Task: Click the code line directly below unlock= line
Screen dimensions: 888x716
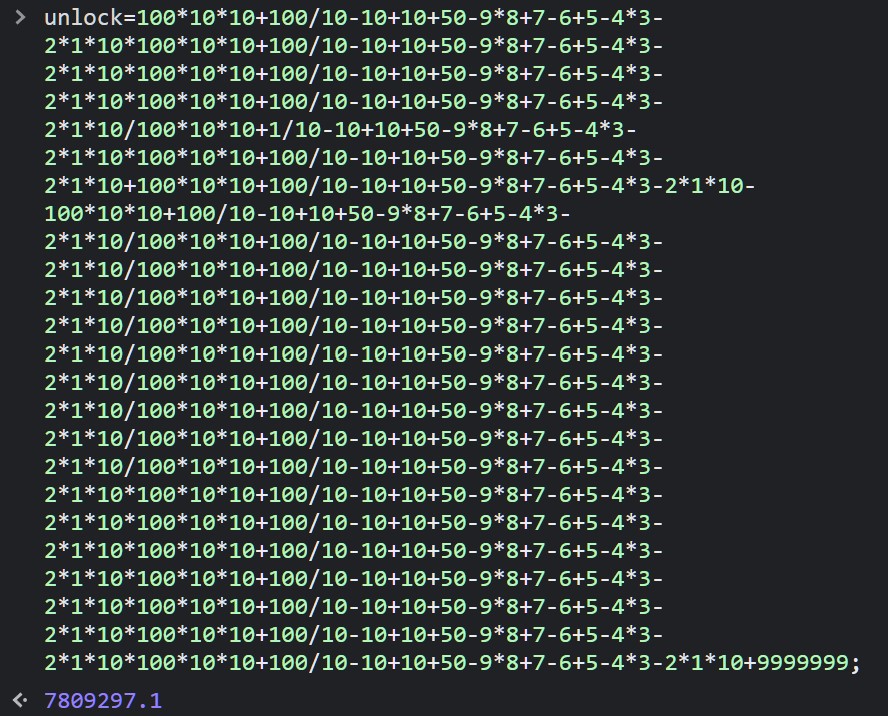Action: 354,45
